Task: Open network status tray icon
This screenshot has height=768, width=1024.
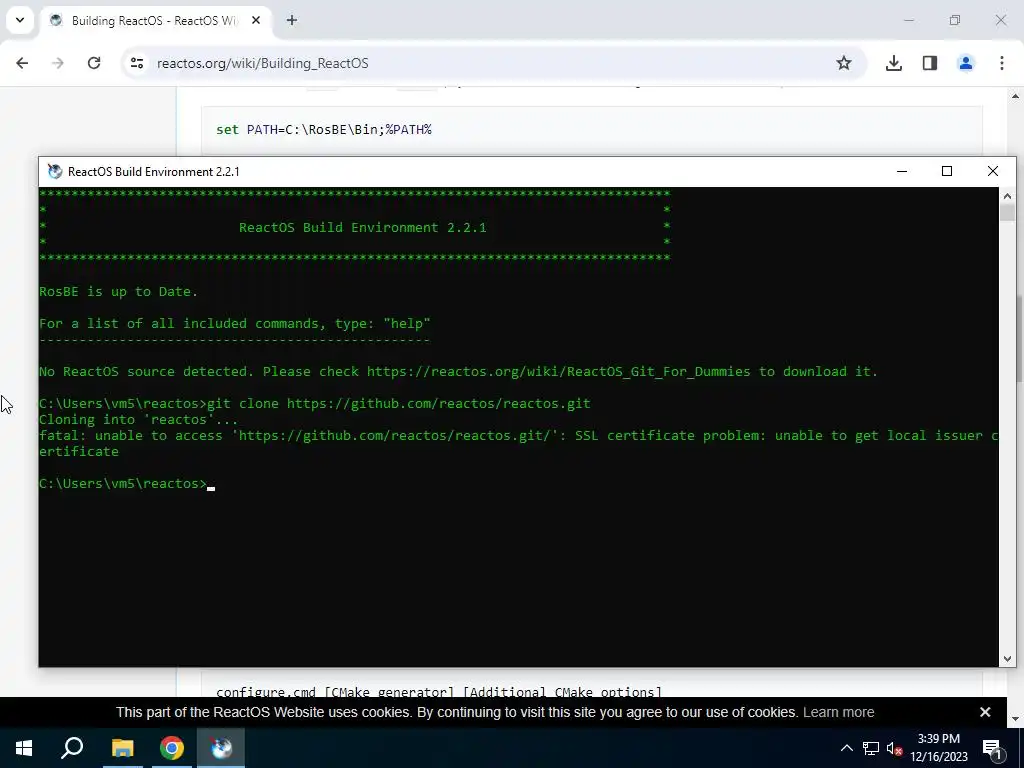Action: click(871, 748)
